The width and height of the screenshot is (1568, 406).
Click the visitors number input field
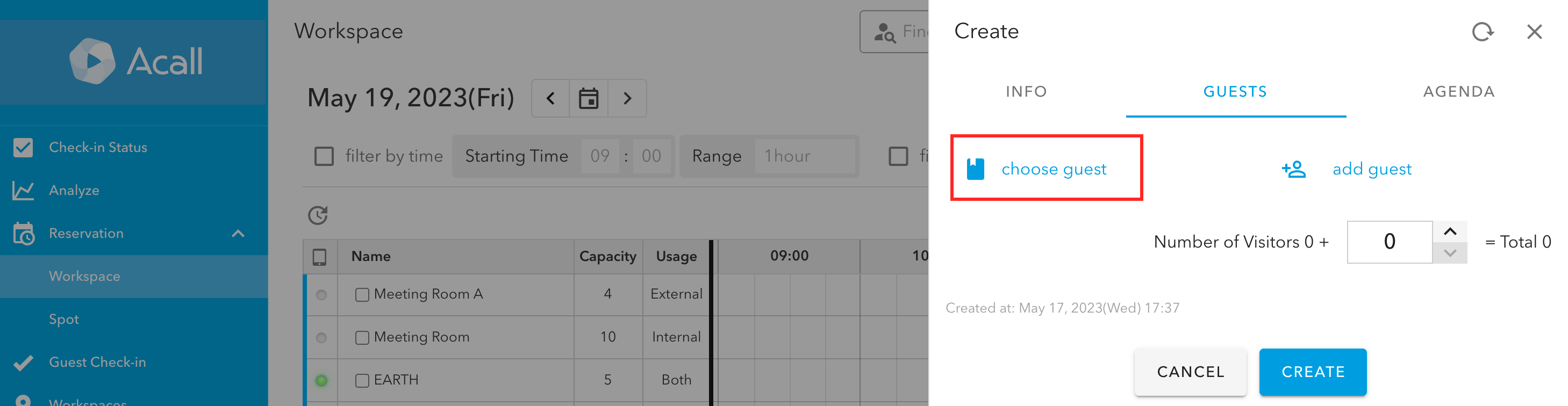coord(1390,242)
